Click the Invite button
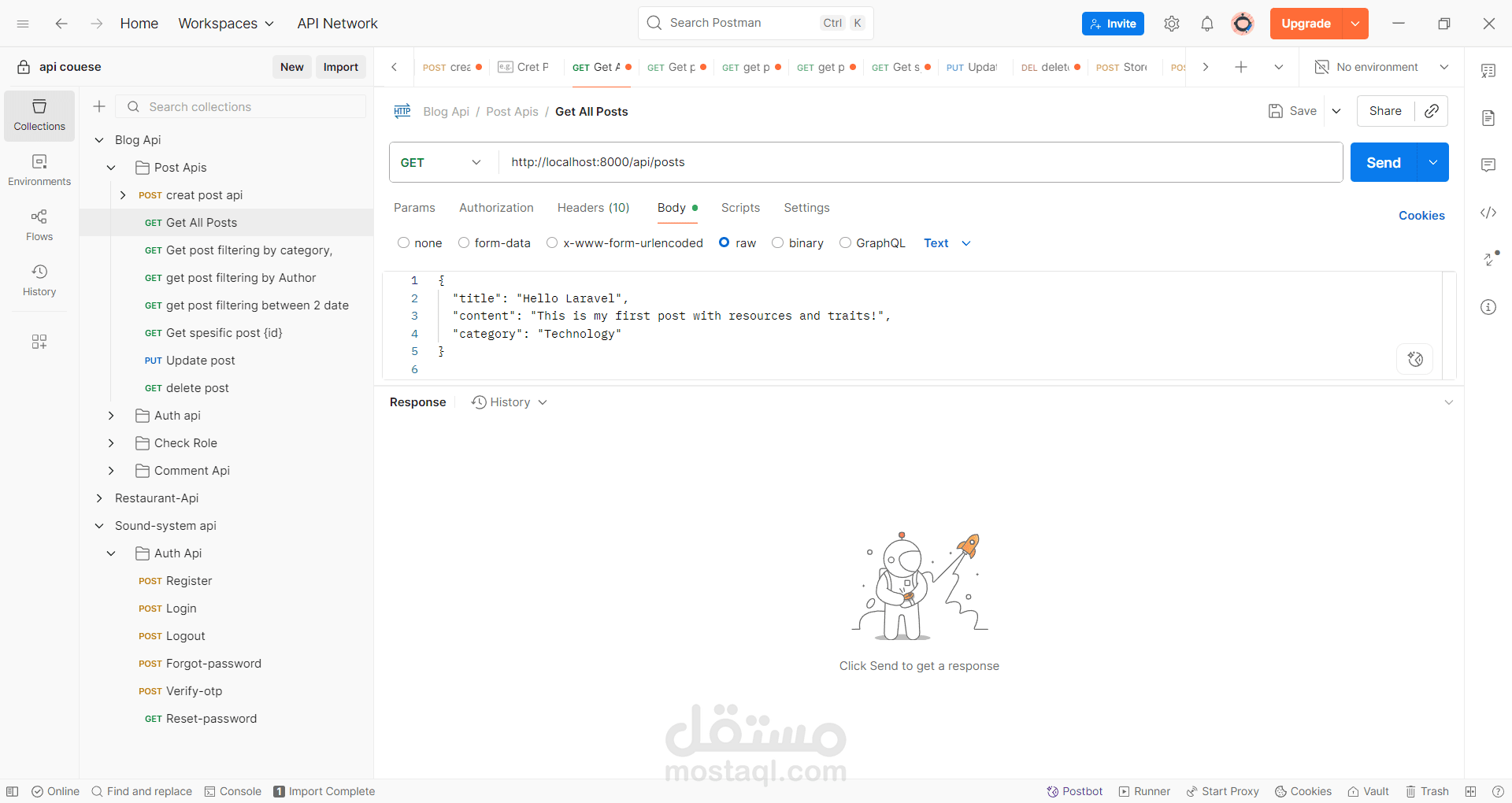Viewport: 1512px width, 803px height. (1113, 24)
